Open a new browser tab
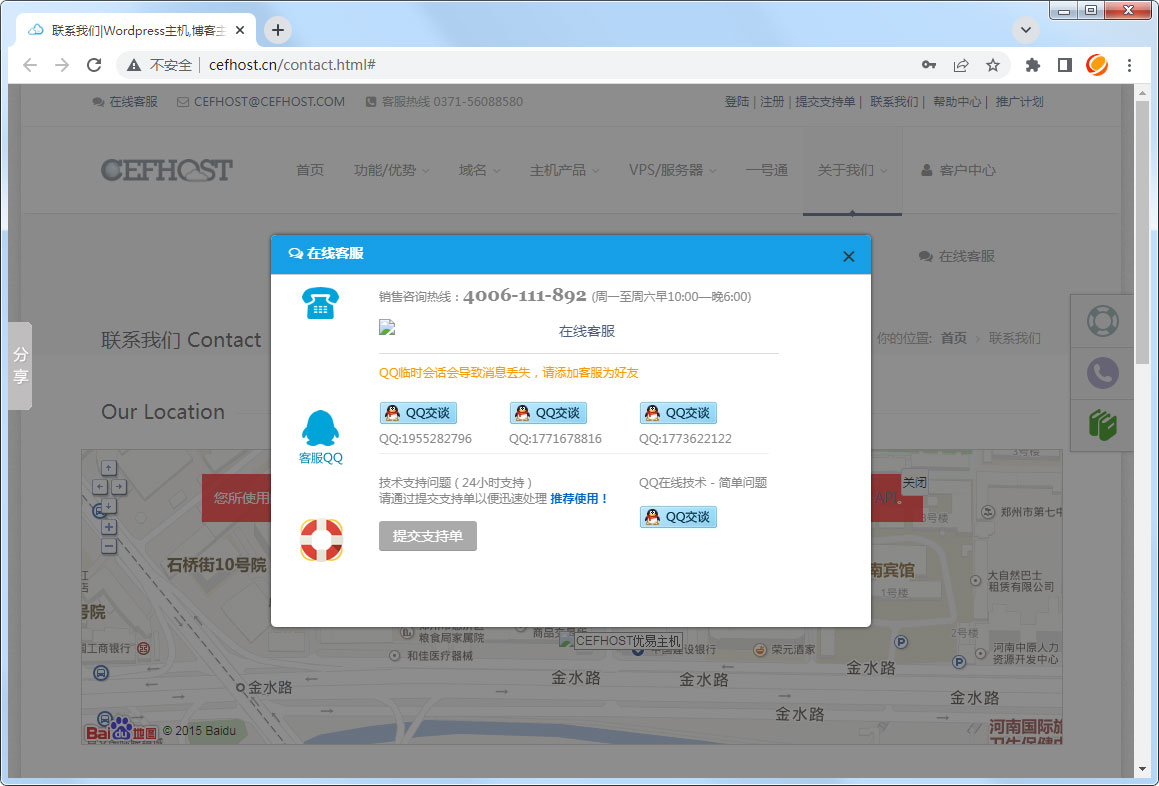1159x786 pixels. tap(278, 30)
